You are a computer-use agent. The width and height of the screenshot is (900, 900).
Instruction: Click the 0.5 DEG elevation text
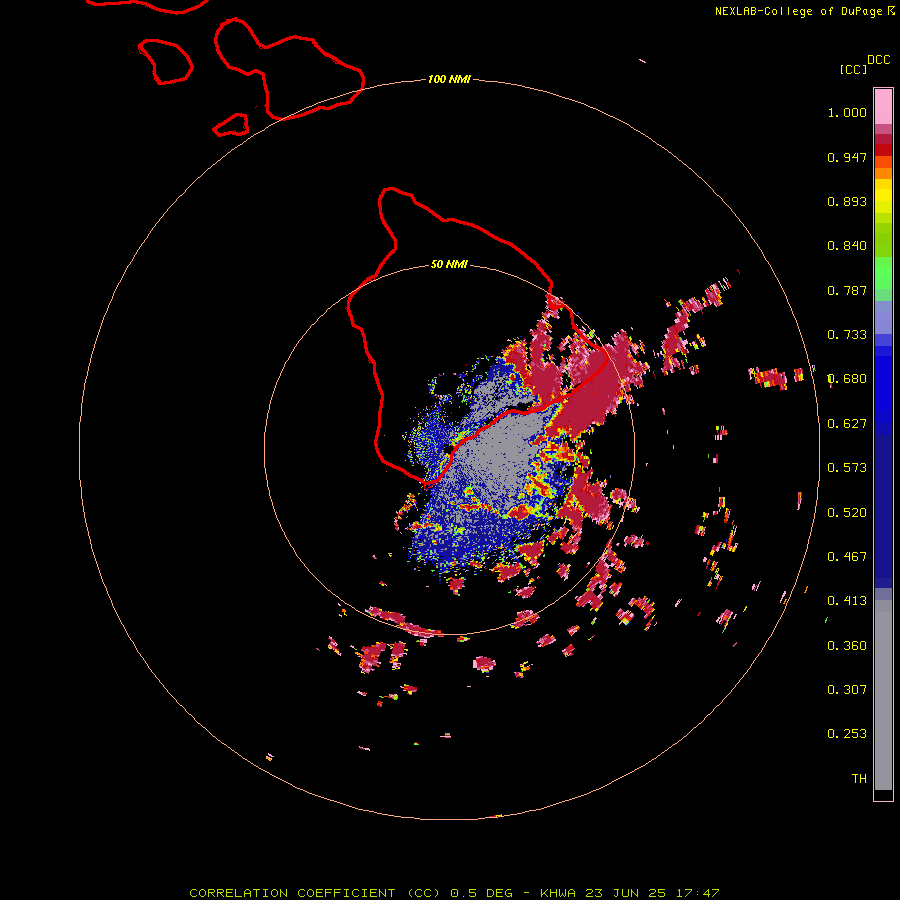click(x=483, y=893)
